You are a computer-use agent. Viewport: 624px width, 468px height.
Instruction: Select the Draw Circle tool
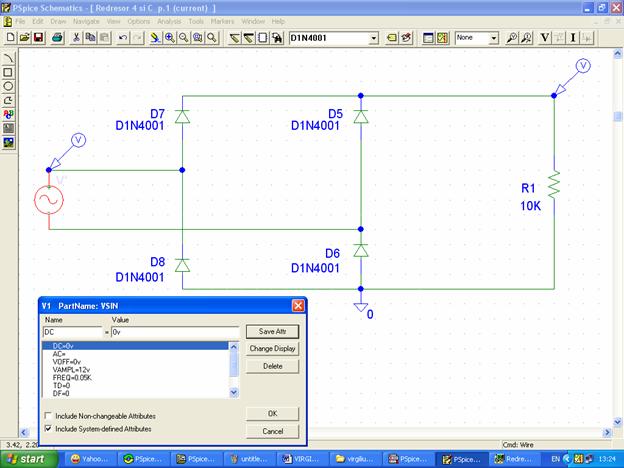[x=9, y=86]
